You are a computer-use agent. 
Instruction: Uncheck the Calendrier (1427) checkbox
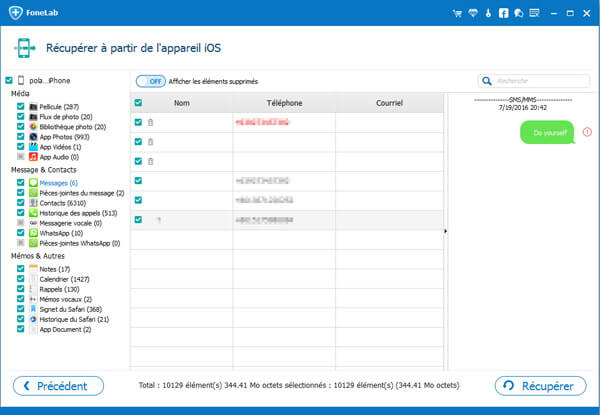(21, 279)
